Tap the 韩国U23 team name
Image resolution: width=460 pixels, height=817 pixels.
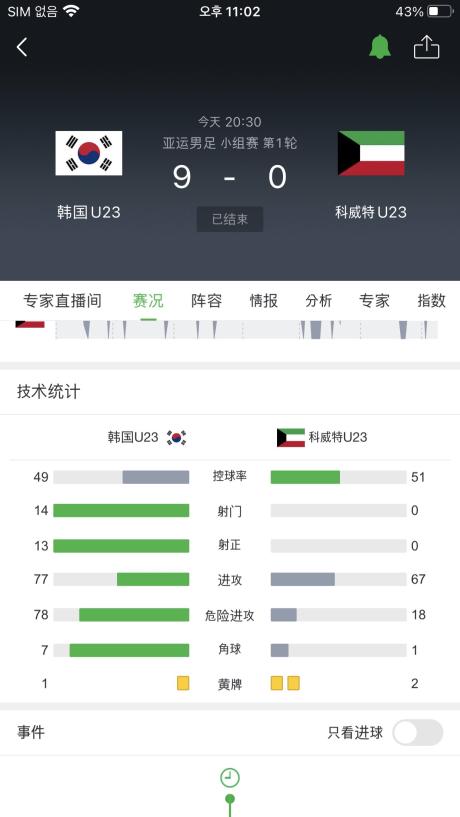click(89, 212)
